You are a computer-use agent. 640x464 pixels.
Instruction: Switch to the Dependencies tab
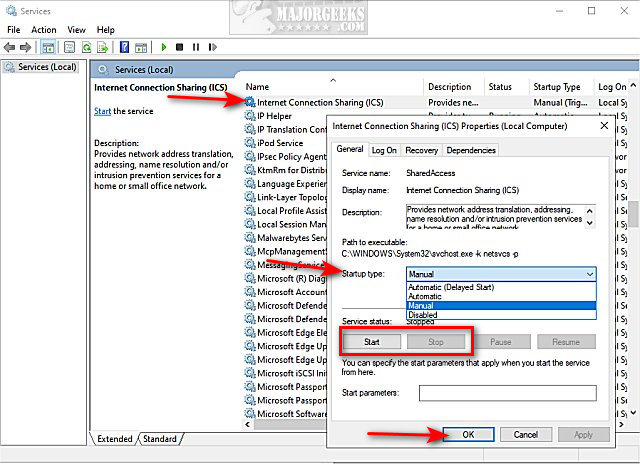pos(471,151)
